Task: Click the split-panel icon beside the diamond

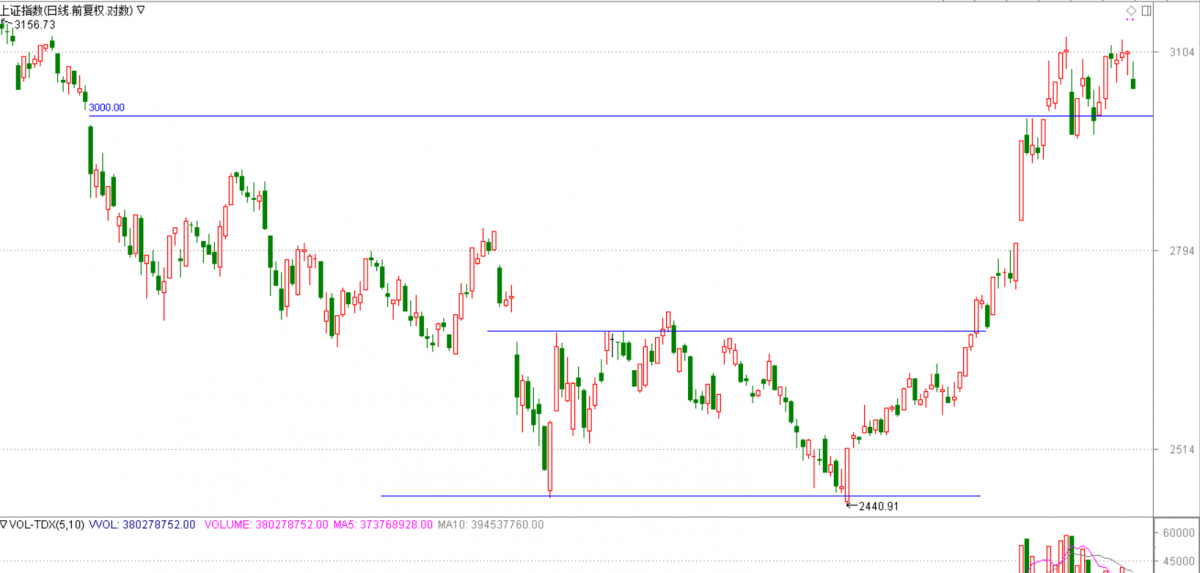Action: point(1148,10)
